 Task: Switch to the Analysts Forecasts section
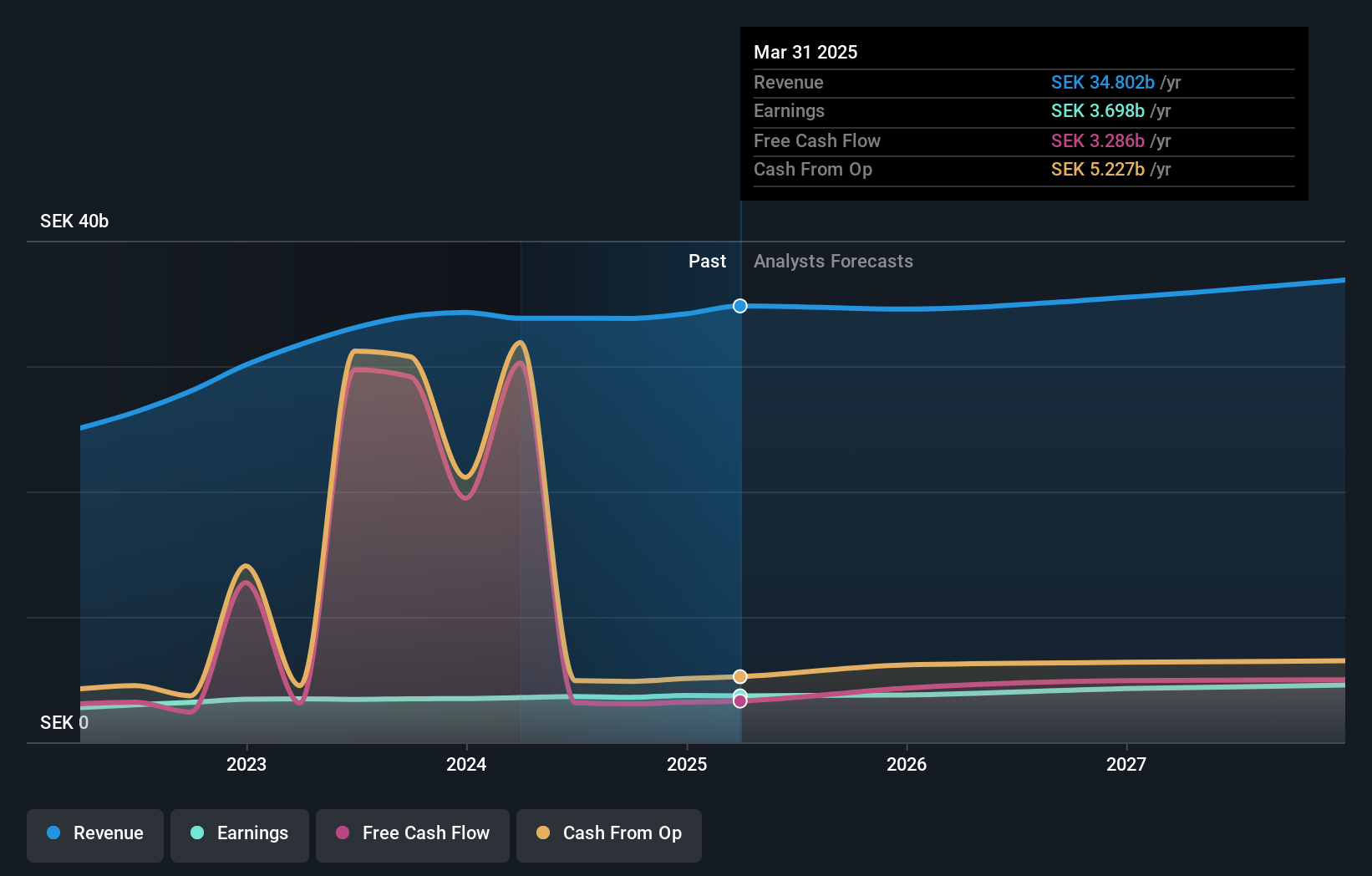tap(833, 261)
